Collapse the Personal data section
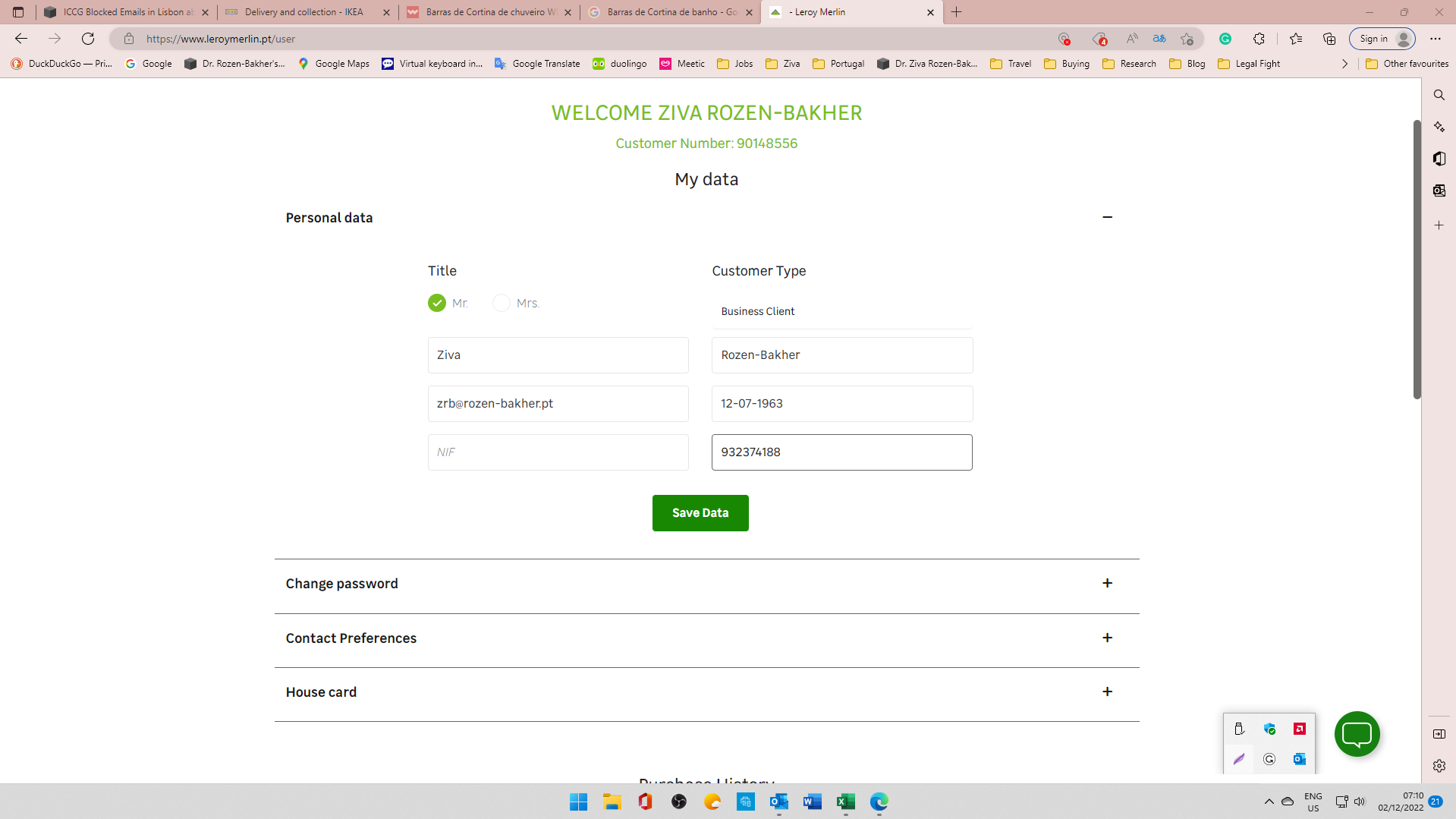 coord(1107,217)
